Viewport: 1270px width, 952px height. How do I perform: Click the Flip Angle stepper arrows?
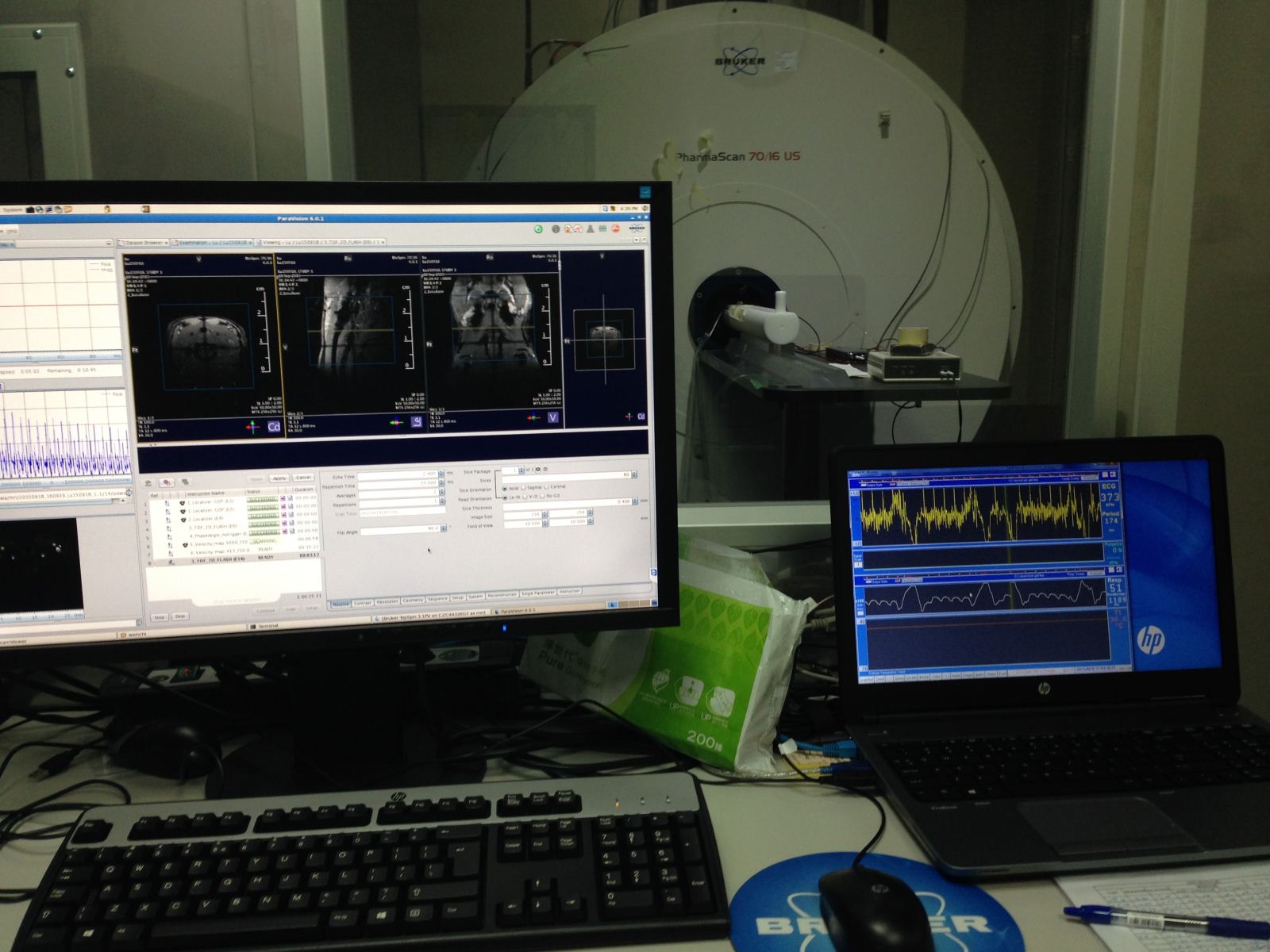pyautogui.click(x=444, y=528)
